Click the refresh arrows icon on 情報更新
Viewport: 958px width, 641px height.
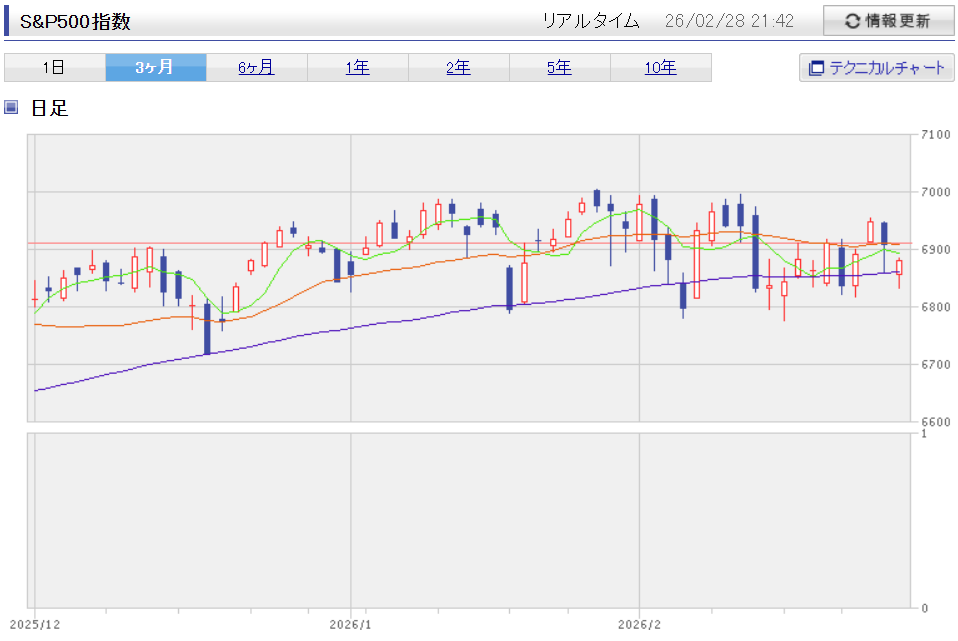click(853, 21)
